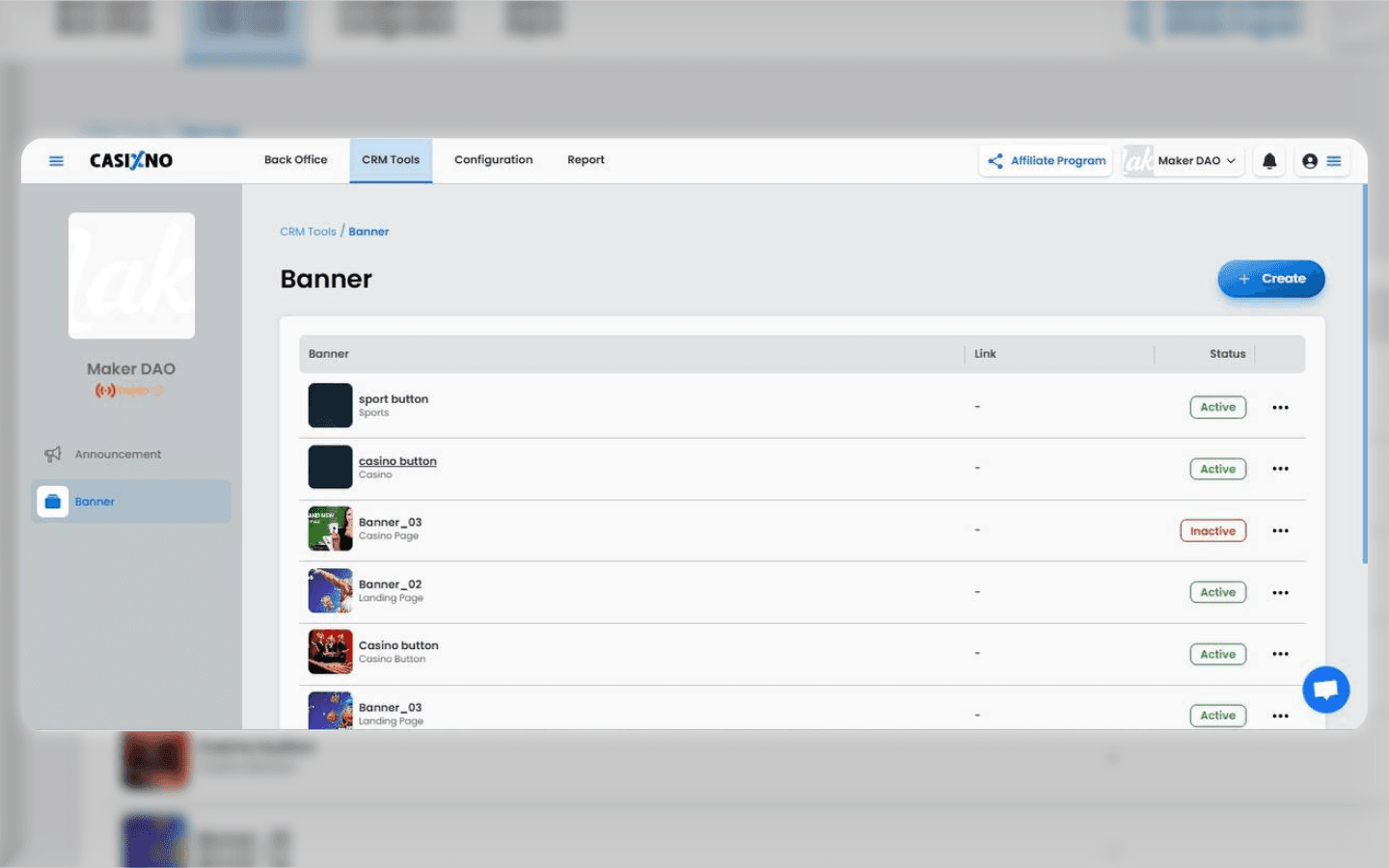This screenshot has width=1389, height=868.
Task: Select the Banner icon in sidebar
Action: click(x=53, y=501)
